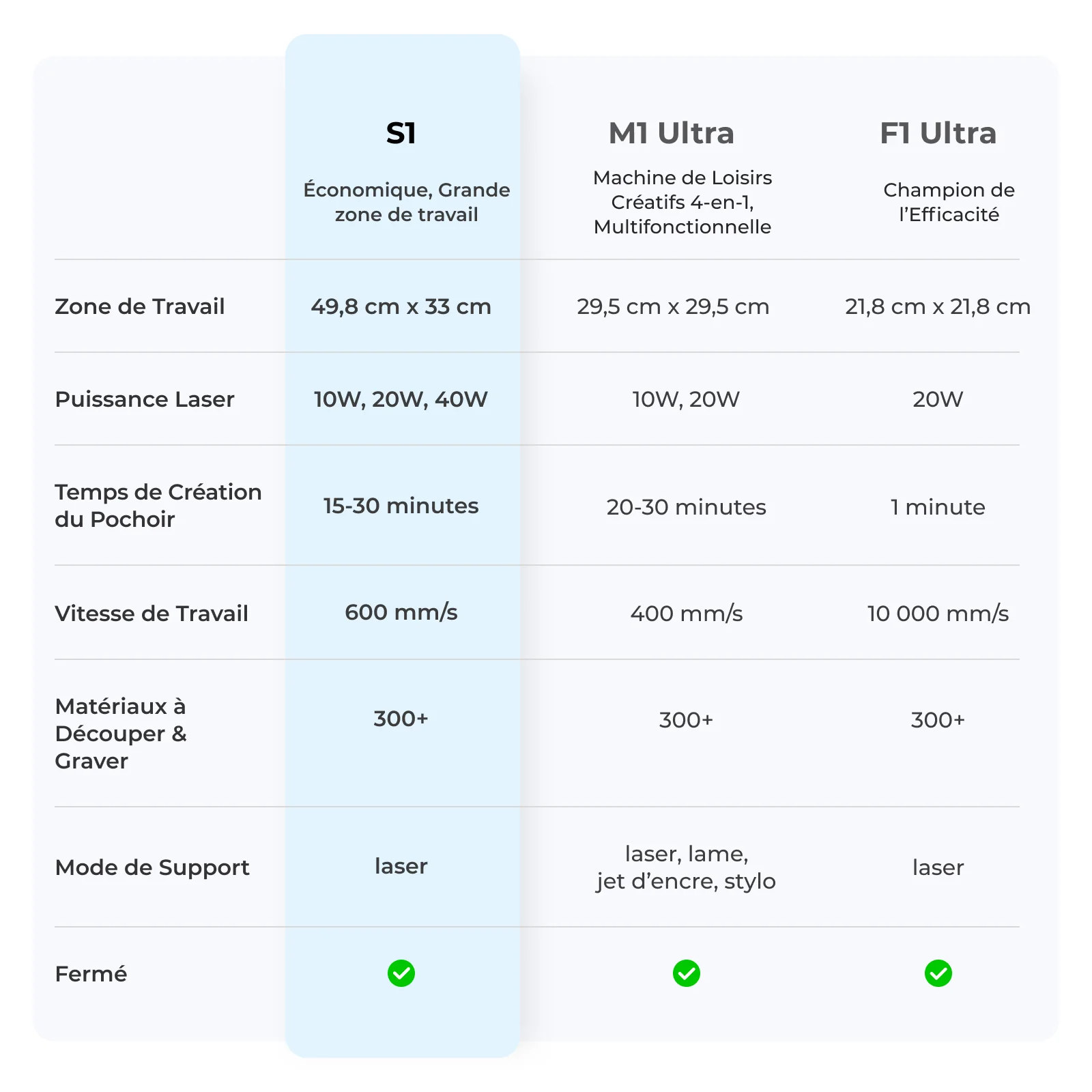Click "Temps de Création du Pochoir" label

[158, 506]
